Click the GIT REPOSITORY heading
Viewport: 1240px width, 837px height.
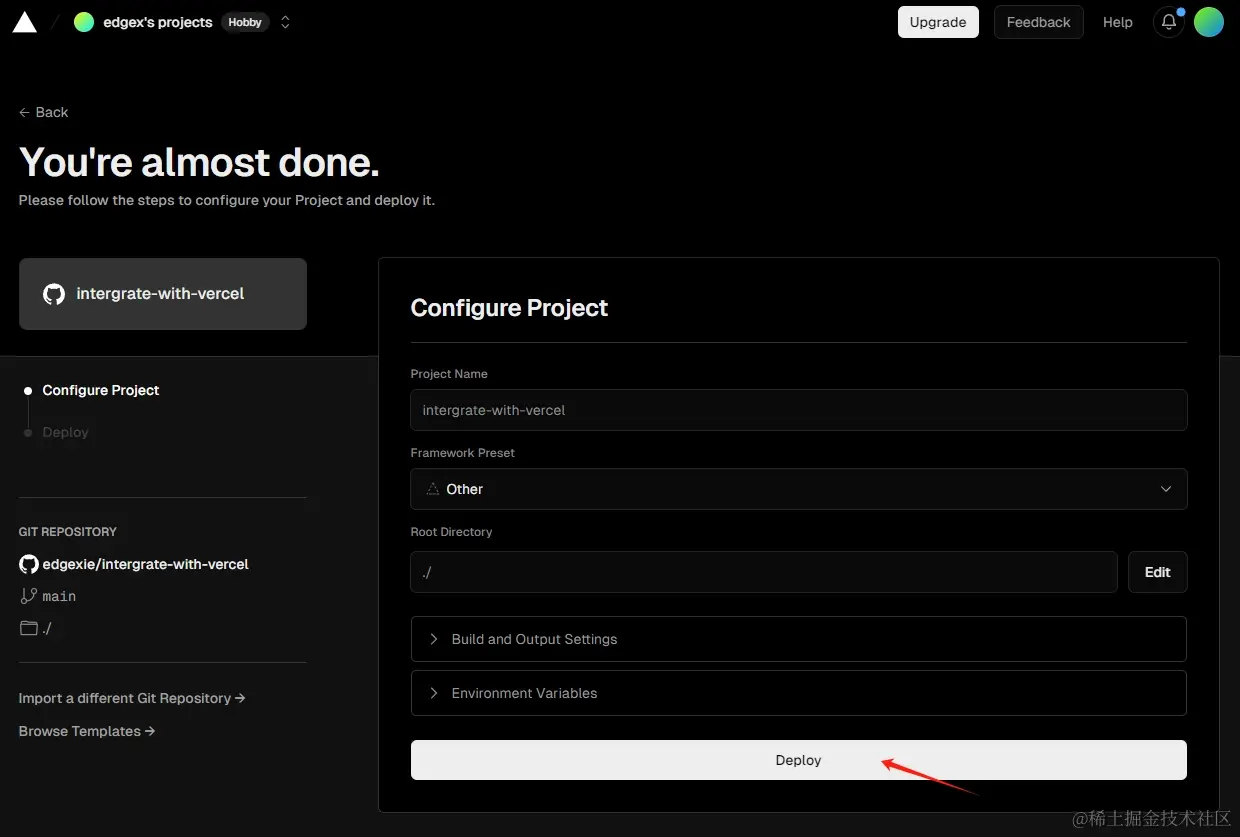pyautogui.click(x=68, y=531)
